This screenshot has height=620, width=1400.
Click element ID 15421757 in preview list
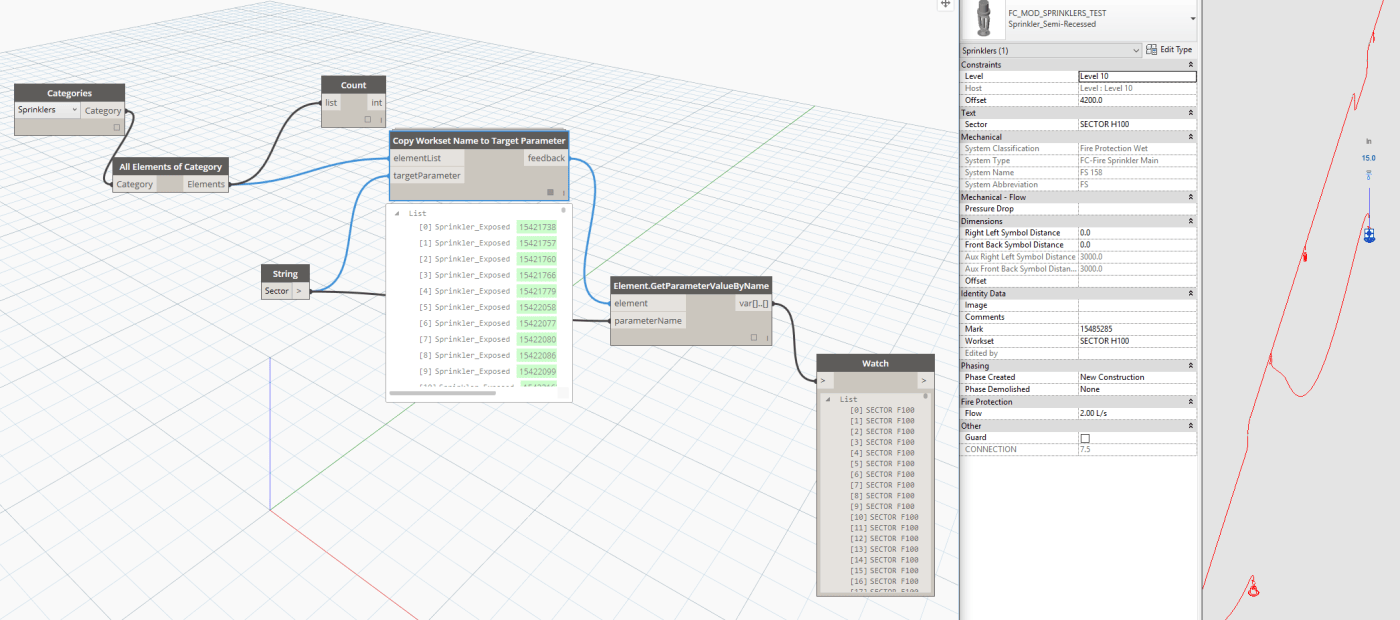(x=537, y=243)
